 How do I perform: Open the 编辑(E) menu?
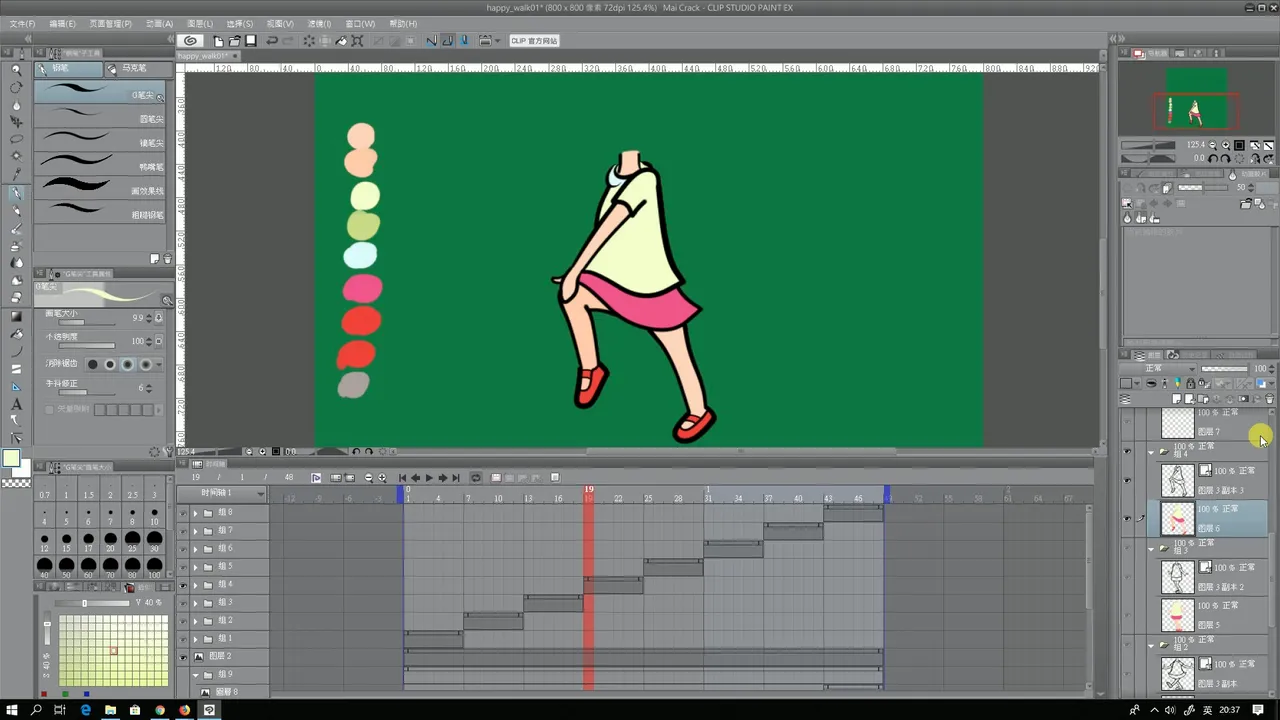(62, 23)
